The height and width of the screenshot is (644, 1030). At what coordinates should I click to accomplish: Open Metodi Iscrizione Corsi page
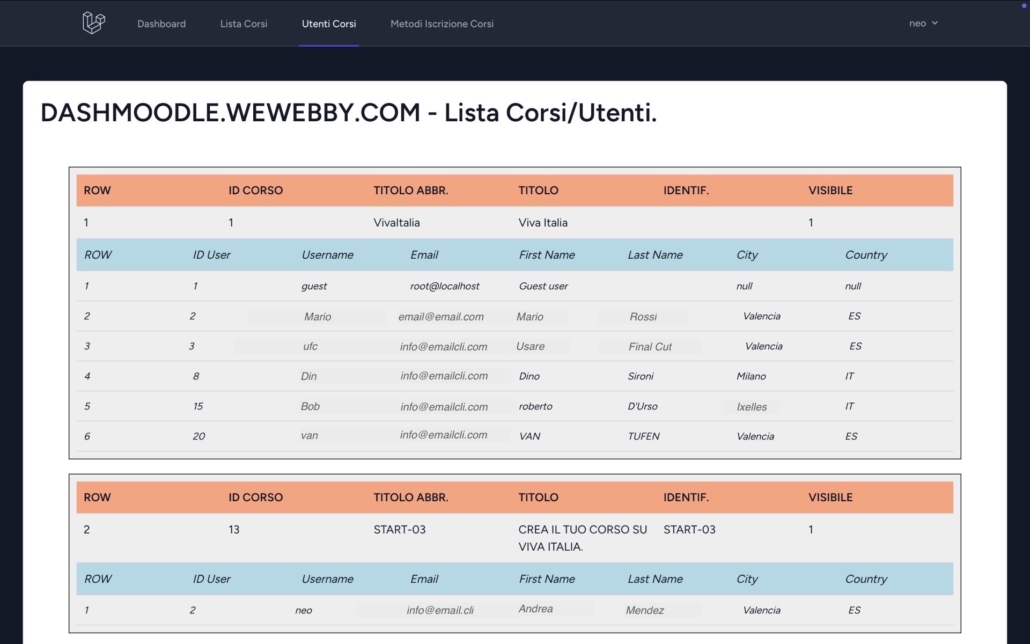[442, 24]
